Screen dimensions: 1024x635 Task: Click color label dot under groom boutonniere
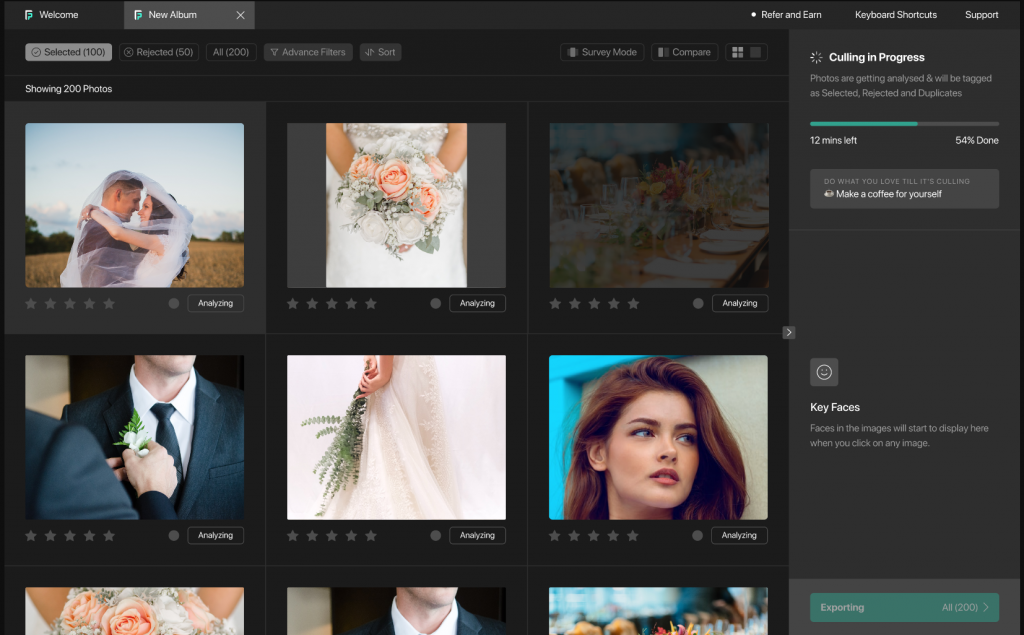coord(174,535)
